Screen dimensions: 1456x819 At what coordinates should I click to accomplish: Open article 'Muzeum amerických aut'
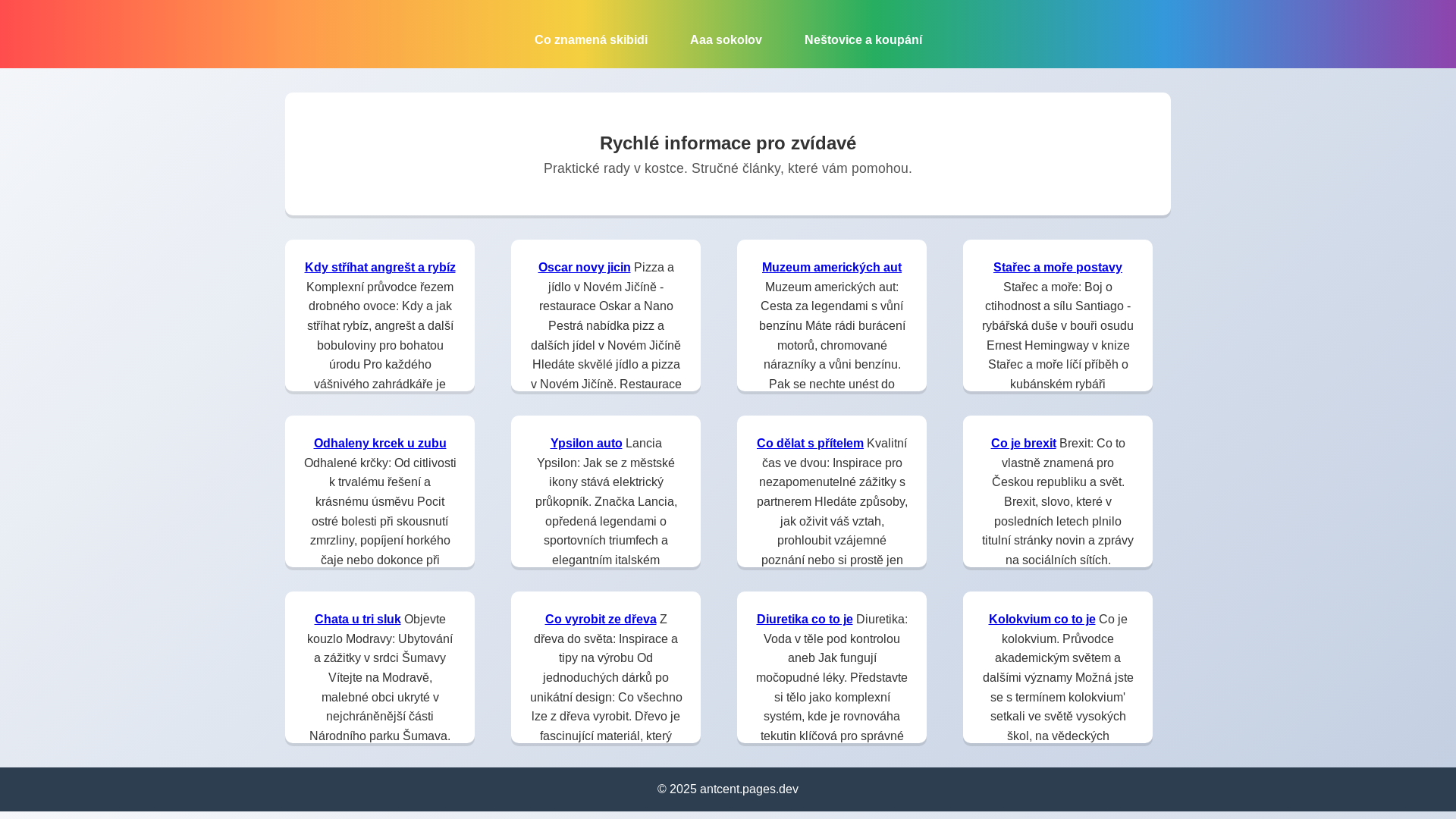[831, 267]
